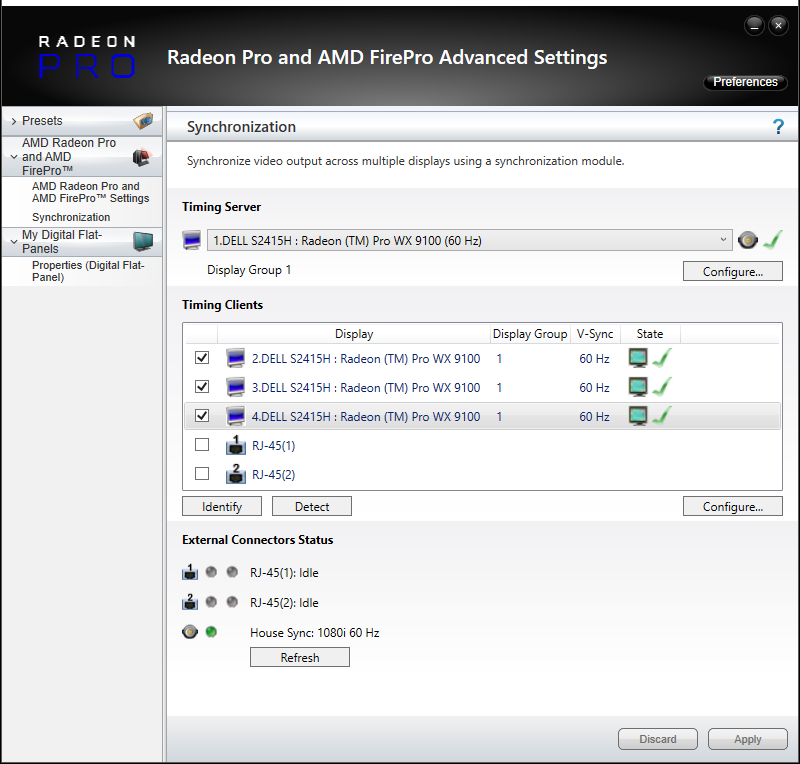Click the blue help question mark icon

coord(778,127)
